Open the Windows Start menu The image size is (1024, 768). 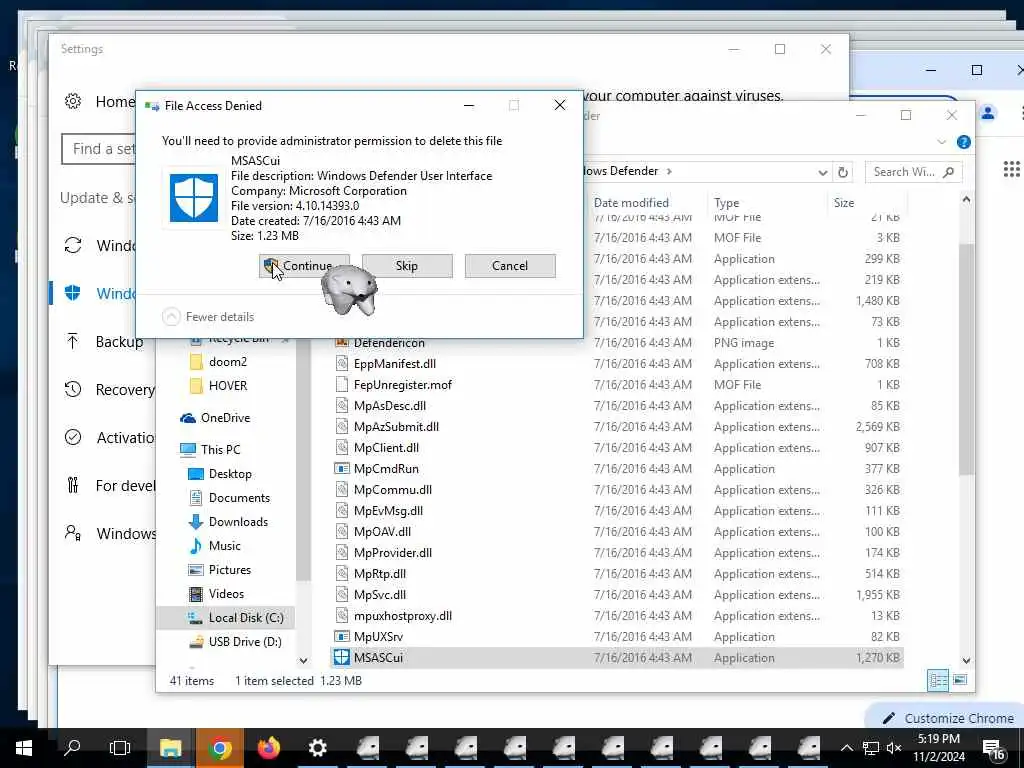coord(24,748)
